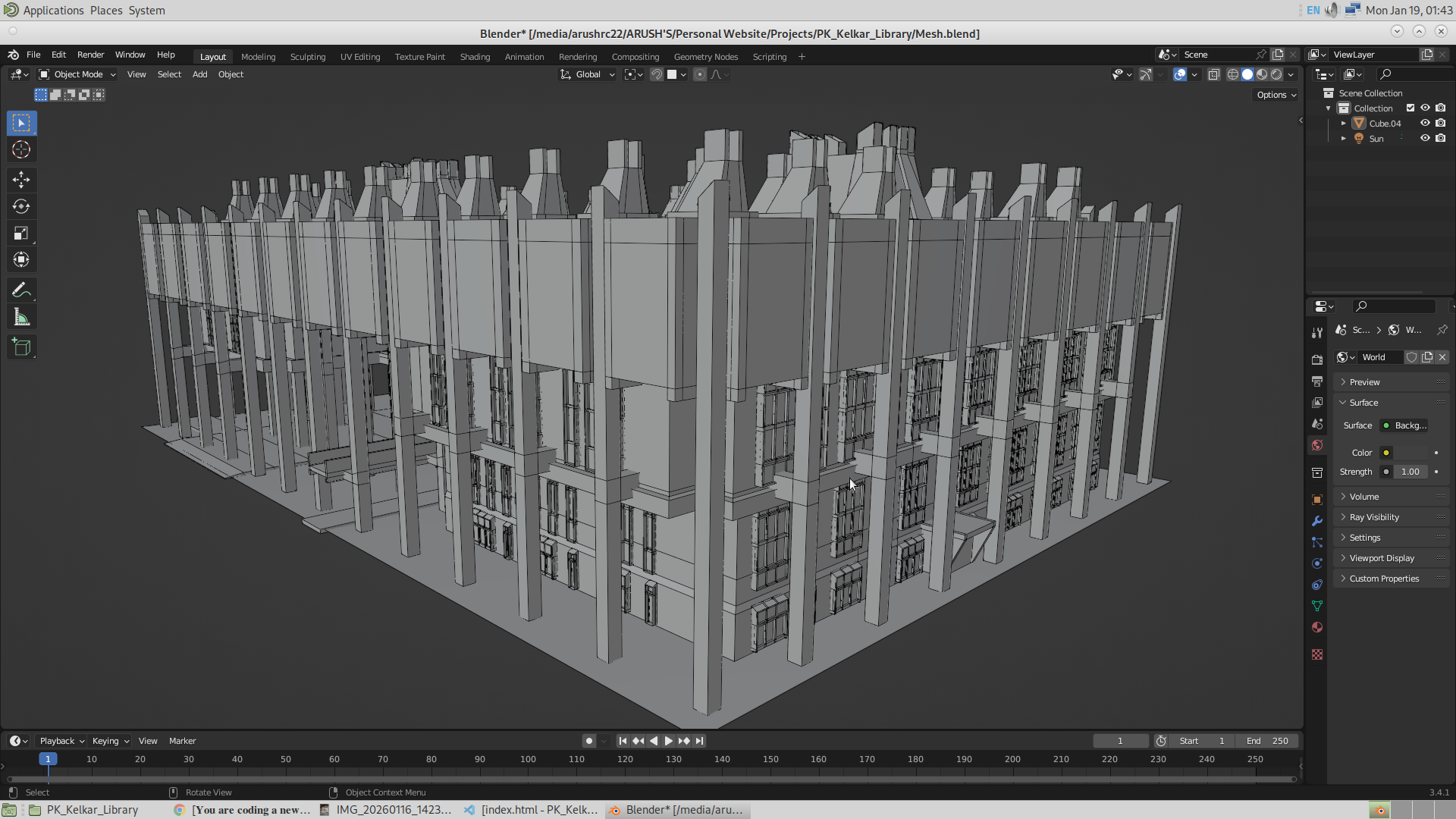Screen dimensions: 1456x819
Task: Choose the Add Cube tool
Action: pyautogui.click(x=21, y=347)
